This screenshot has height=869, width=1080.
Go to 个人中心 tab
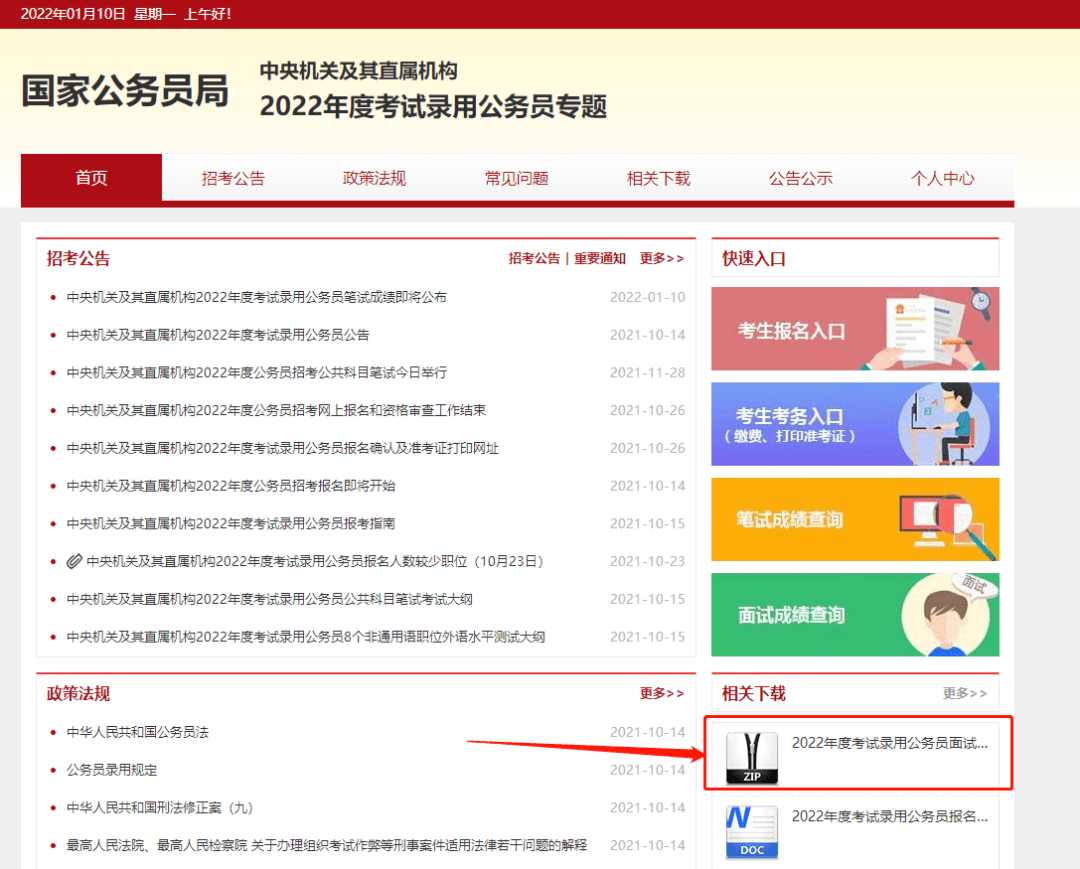coord(942,178)
